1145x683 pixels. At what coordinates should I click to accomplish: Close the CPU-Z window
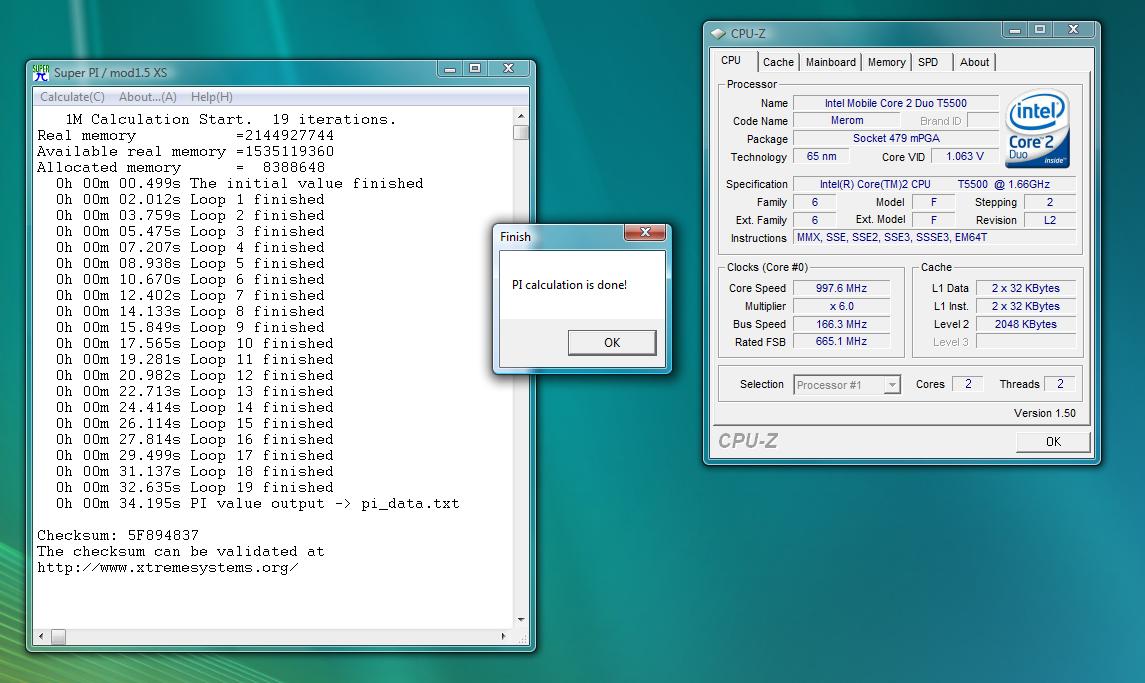1073,31
